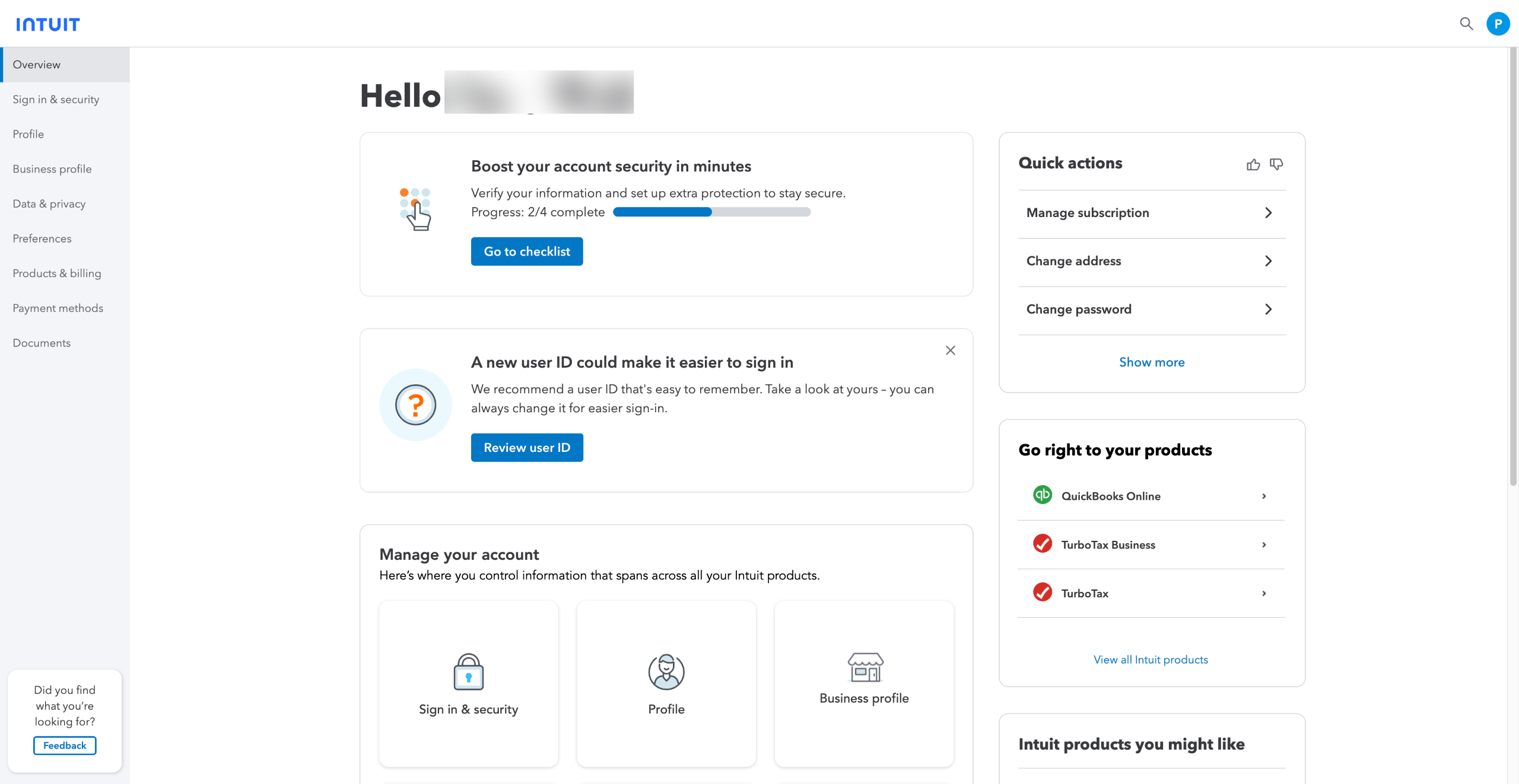This screenshot has width=1519, height=784.
Task: Expand Change password chevron
Action: [x=1268, y=309]
